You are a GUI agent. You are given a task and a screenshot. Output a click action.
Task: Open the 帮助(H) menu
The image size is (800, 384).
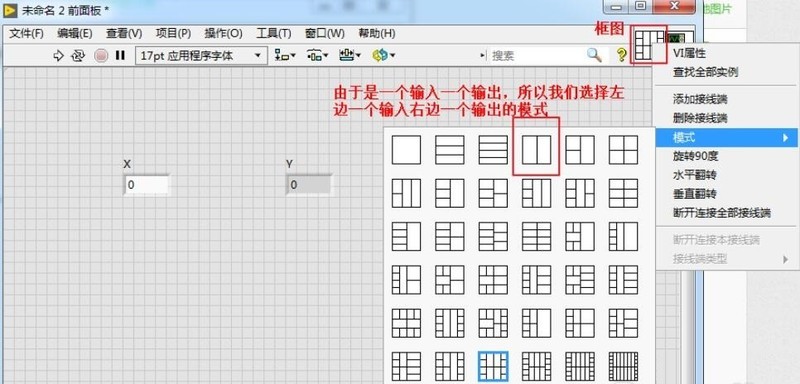pyautogui.click(x=377, y=34)
